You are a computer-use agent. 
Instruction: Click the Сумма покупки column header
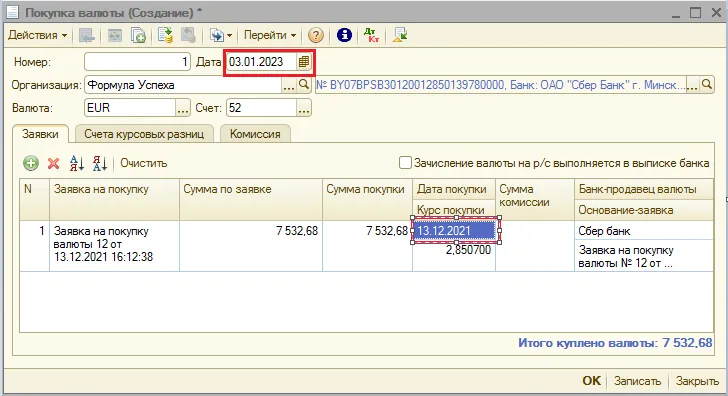click(367, 200)
